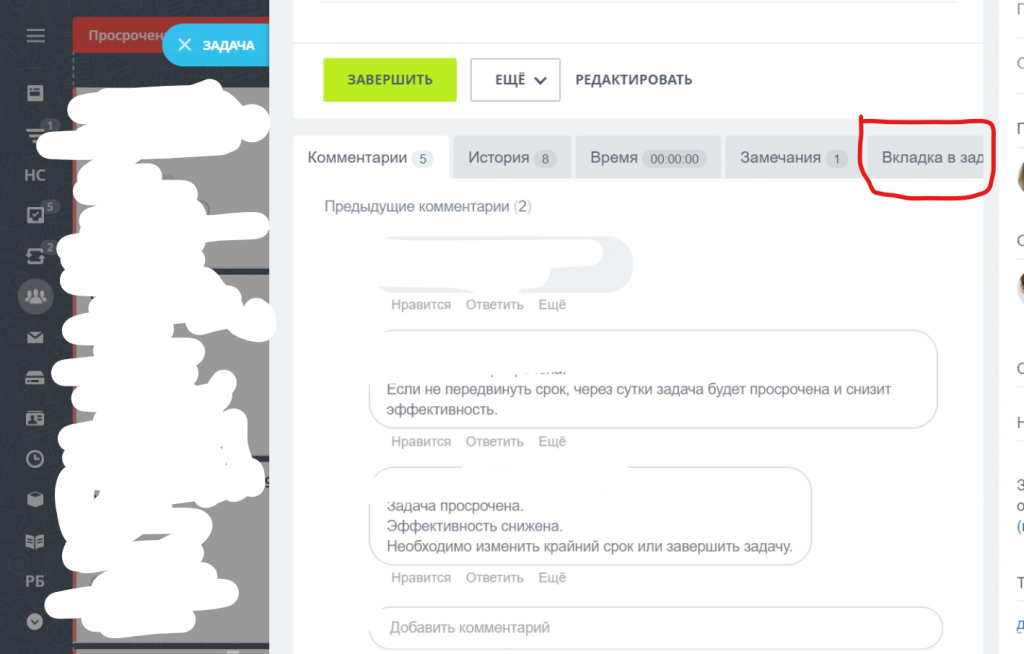Click the drive tray icon in sidebar

35,378
